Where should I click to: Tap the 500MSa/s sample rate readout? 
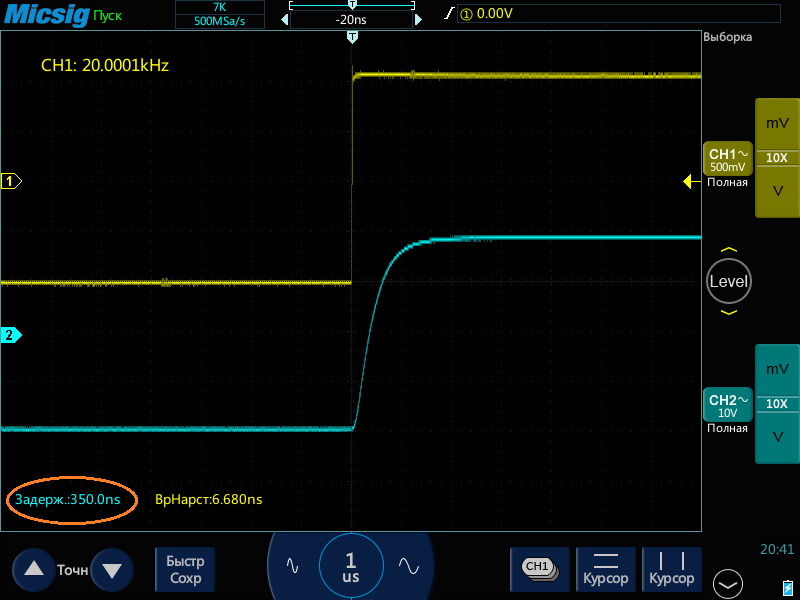point(219,21)
